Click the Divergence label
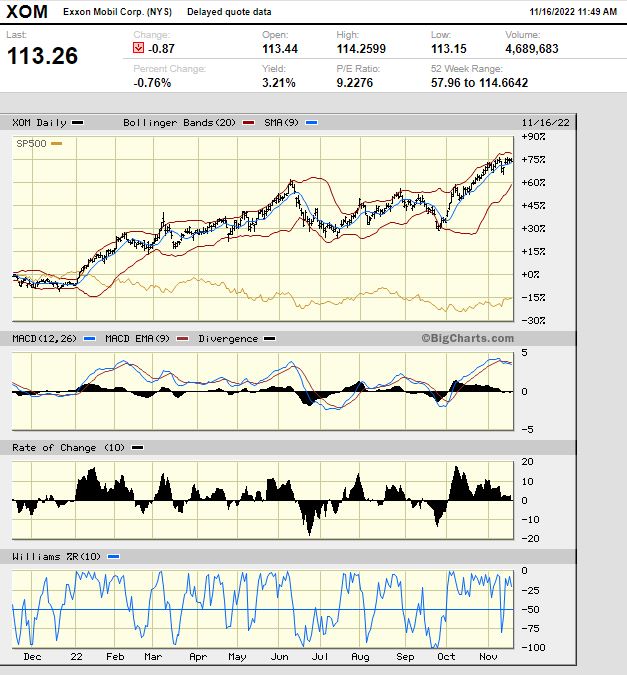The width and height of the screenshot is (627, 675). [228, 339]
